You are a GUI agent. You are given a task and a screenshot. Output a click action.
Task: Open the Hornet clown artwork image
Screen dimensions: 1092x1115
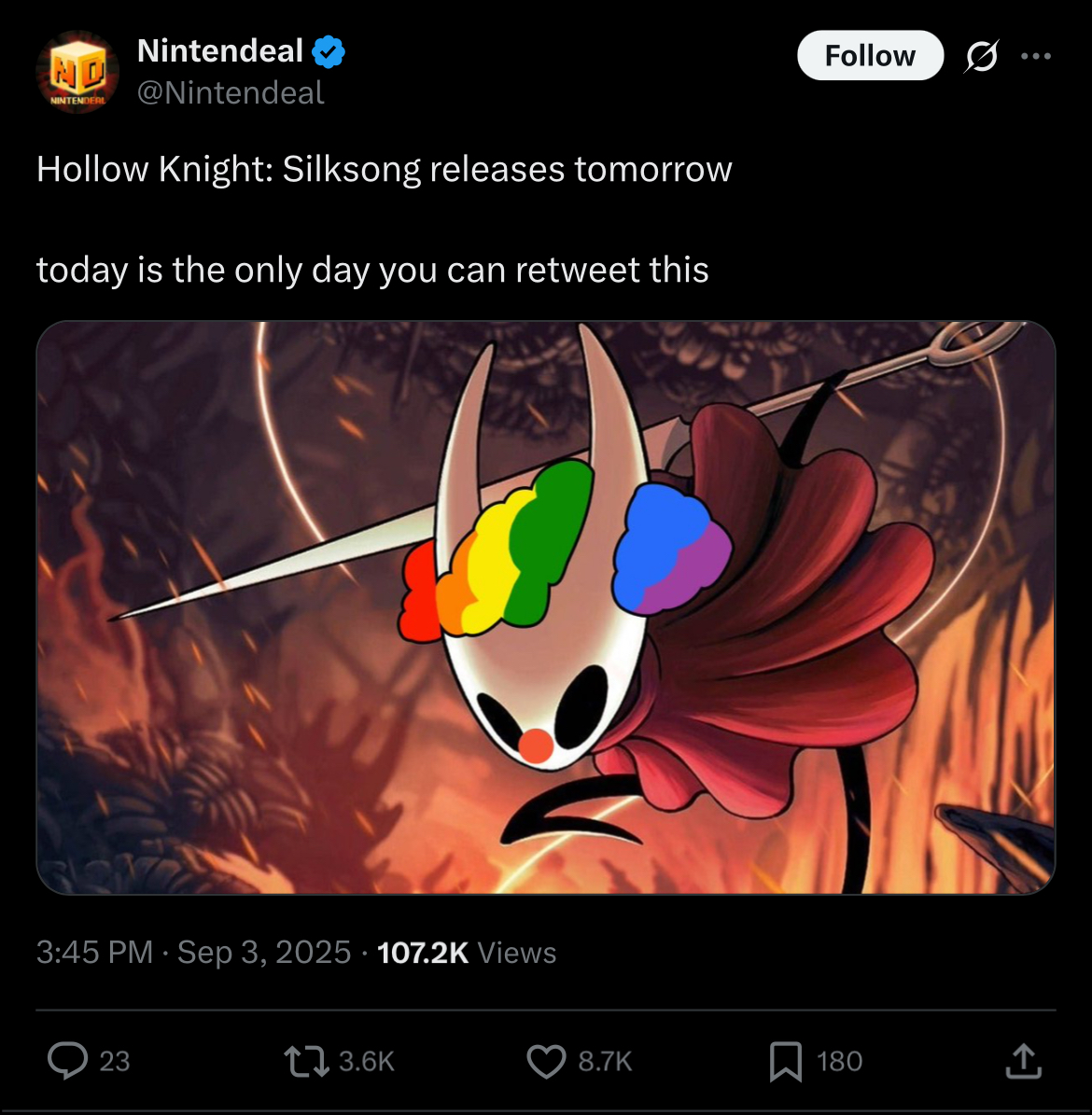click(x=546, y=607)
